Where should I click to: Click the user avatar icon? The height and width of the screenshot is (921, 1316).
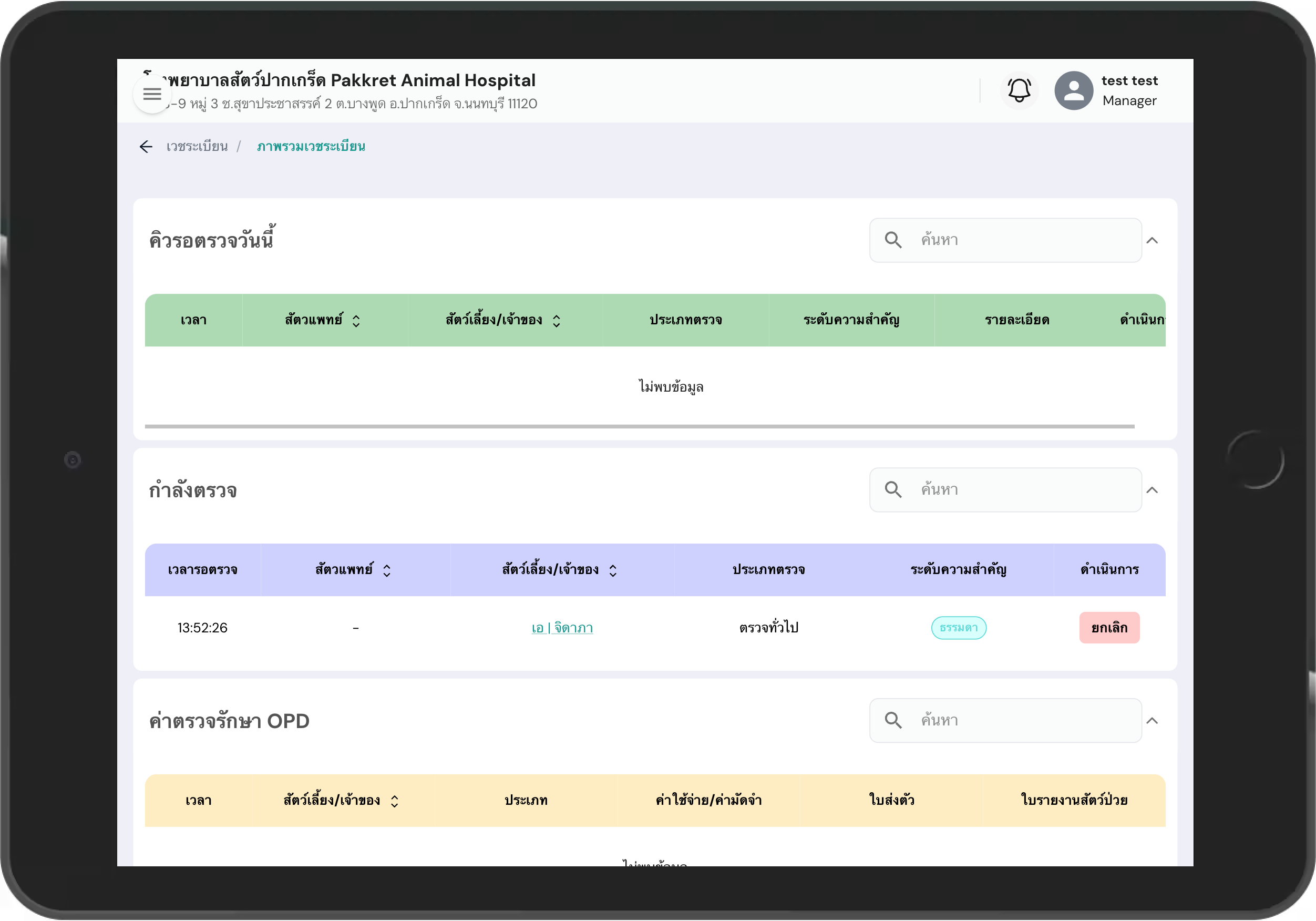[1074, 90]
